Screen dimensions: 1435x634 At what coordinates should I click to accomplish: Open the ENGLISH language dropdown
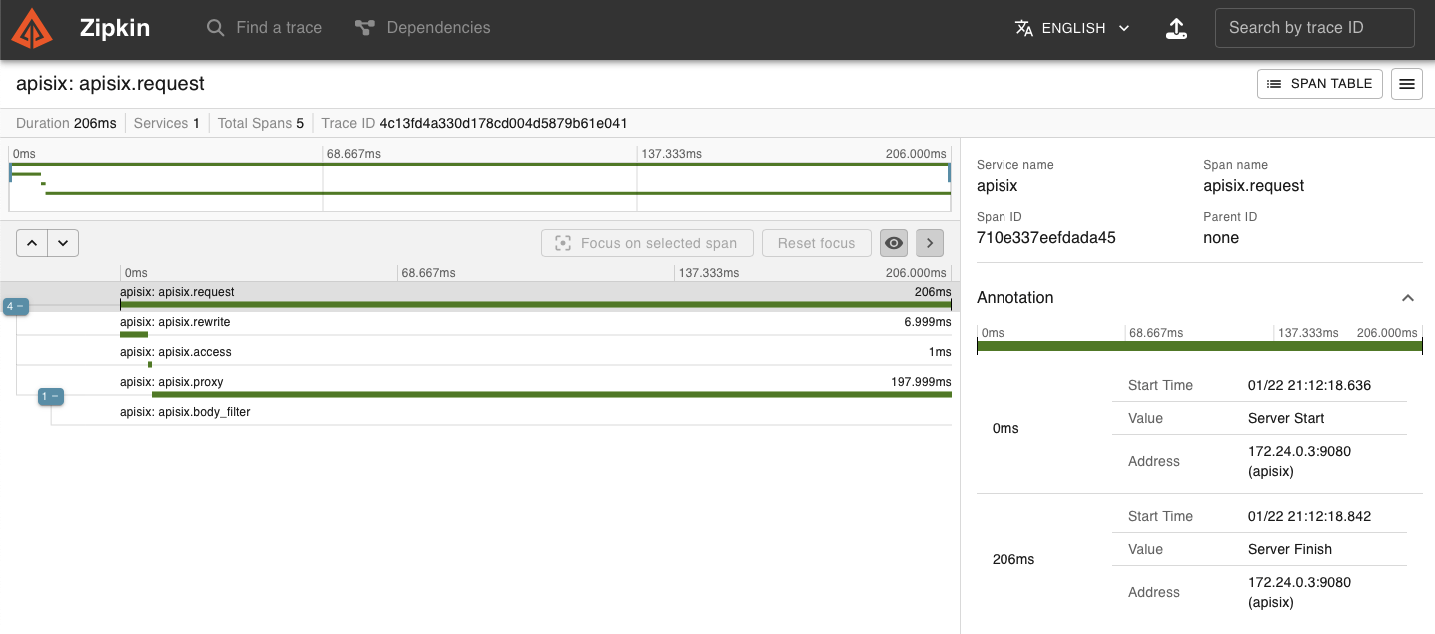pos(1072,28)
